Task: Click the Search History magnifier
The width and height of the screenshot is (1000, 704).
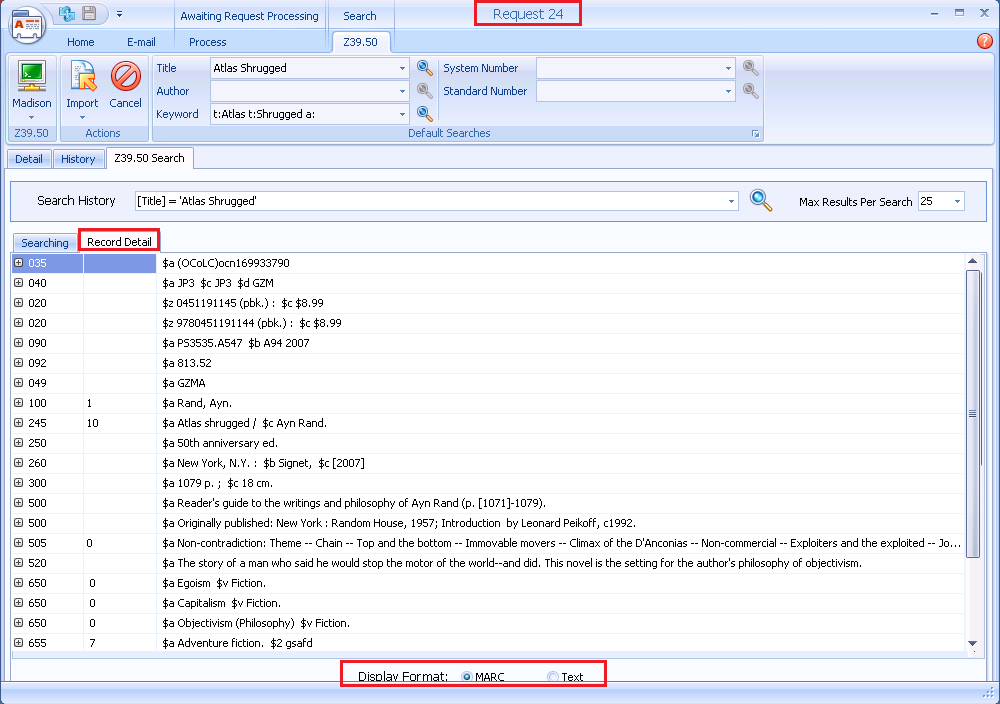Action: [x=761, y=200]
